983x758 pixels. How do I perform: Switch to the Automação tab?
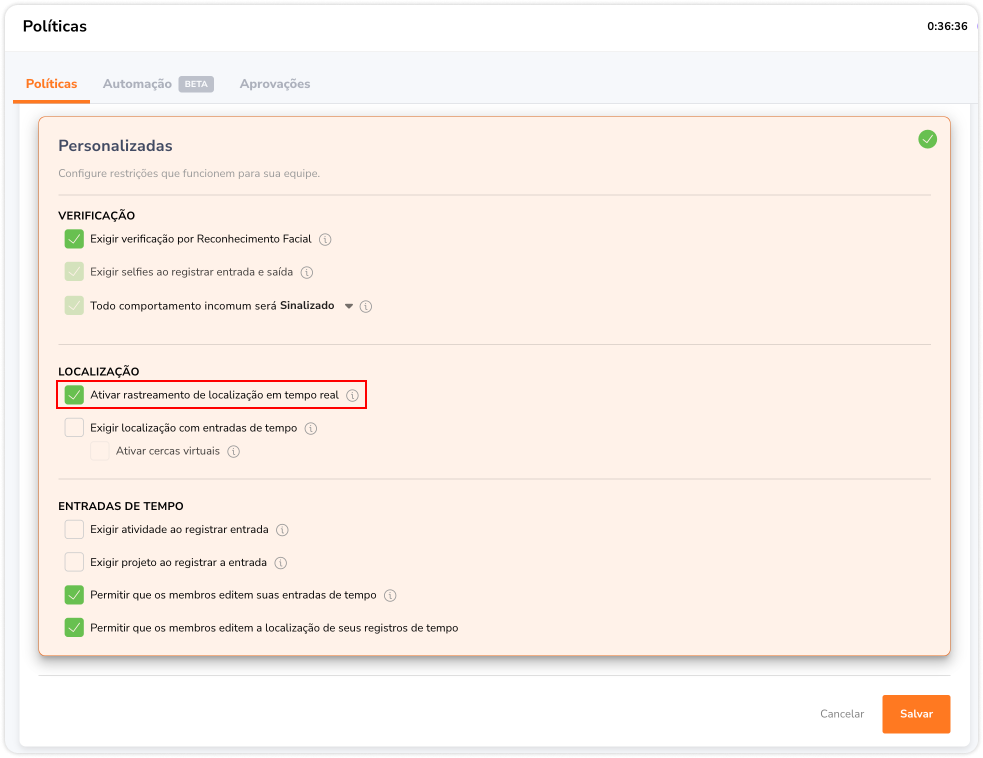137,84
